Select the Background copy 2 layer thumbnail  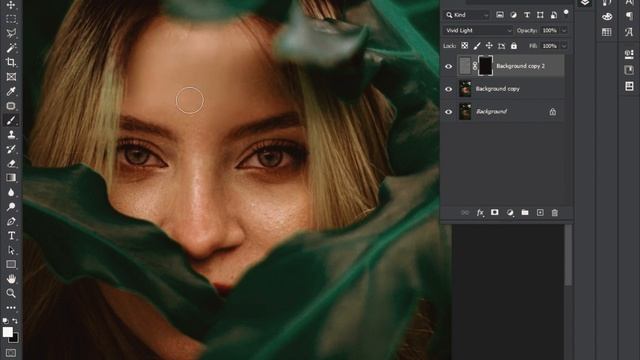click(465, 66)
